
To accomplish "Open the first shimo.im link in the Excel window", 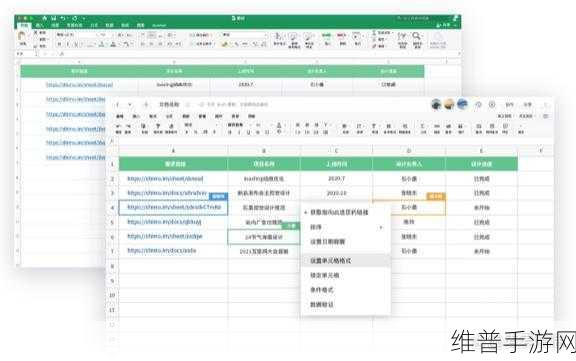I will [x=79, y=85].
